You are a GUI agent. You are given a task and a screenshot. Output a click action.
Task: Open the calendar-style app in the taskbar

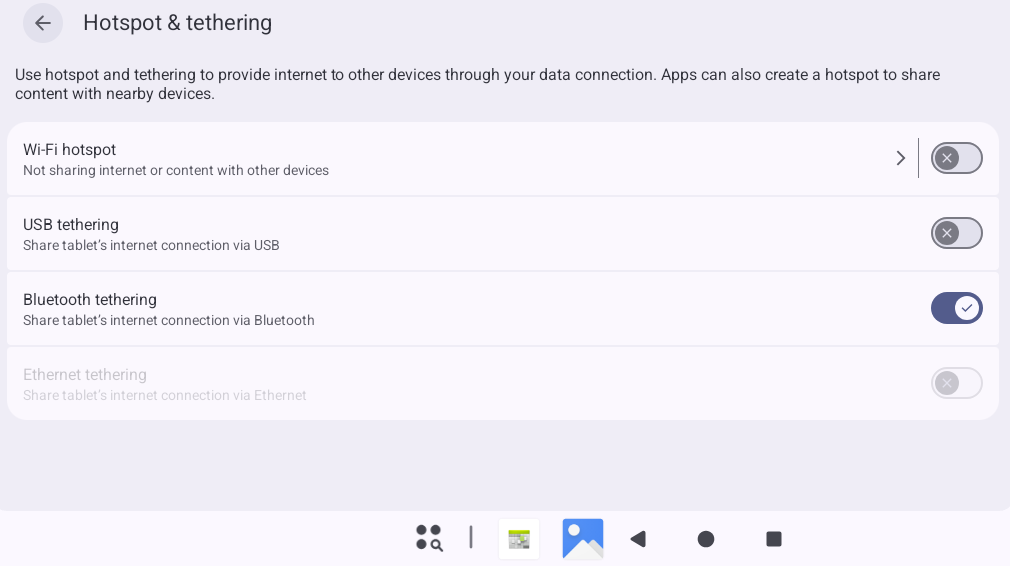pos(519,539)
